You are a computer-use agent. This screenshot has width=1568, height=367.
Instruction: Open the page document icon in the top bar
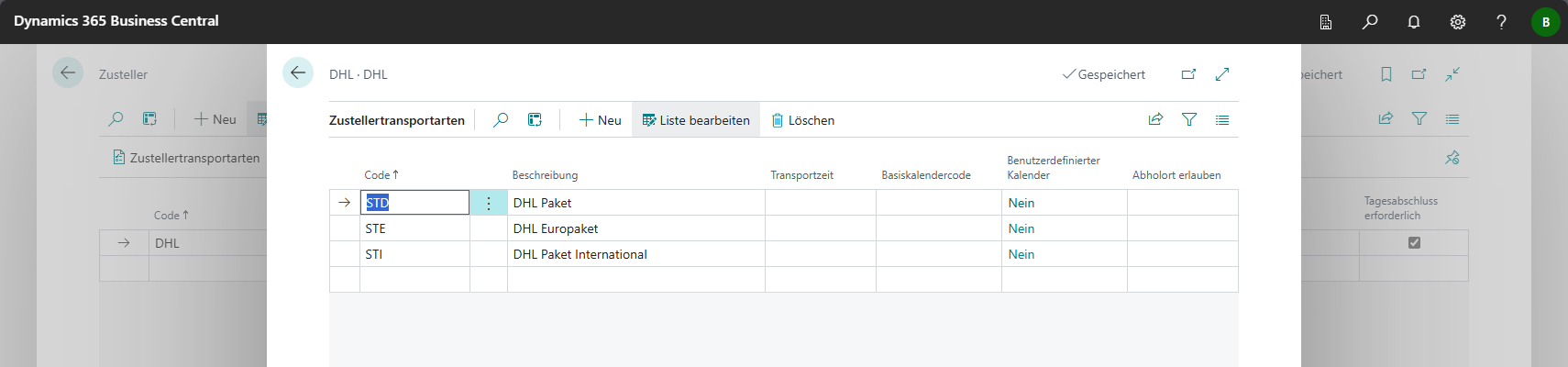(1326, 22)
